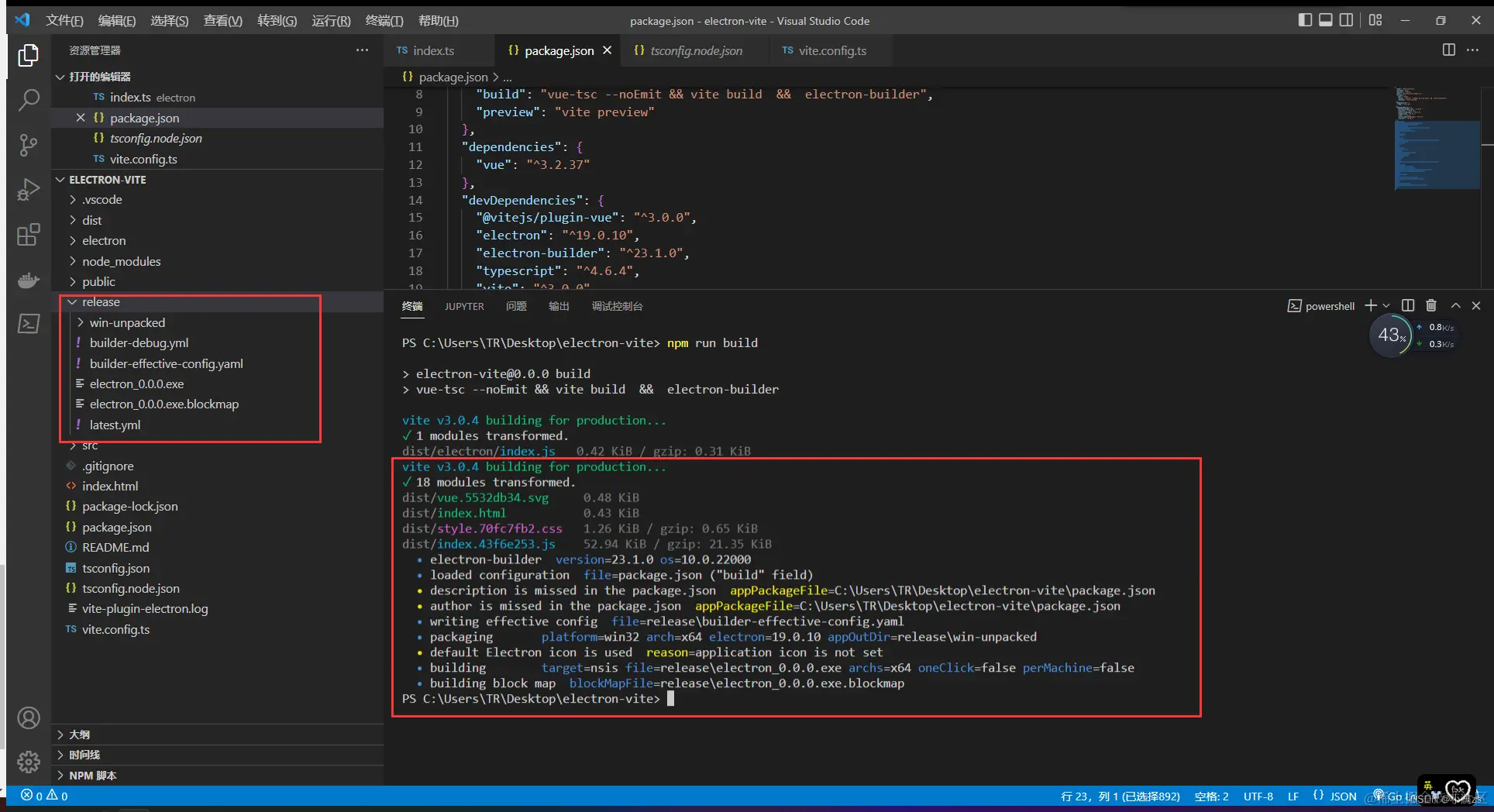Toggle primary side bar layout button
The width and height of the screenshot is (1494, 812).
(x=1305, y=20)
